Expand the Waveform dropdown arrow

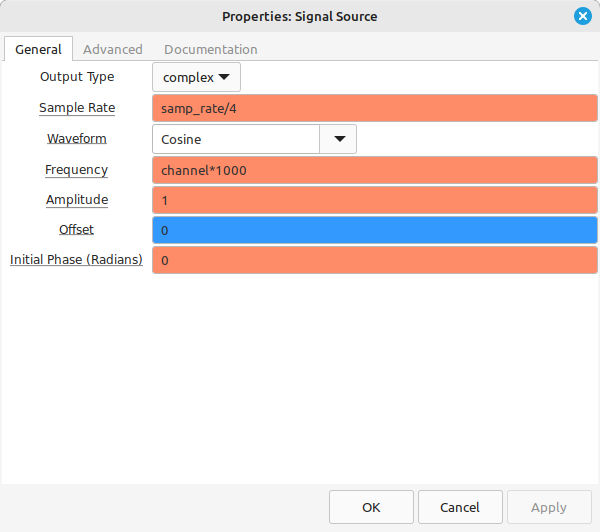tap(338, 139)
